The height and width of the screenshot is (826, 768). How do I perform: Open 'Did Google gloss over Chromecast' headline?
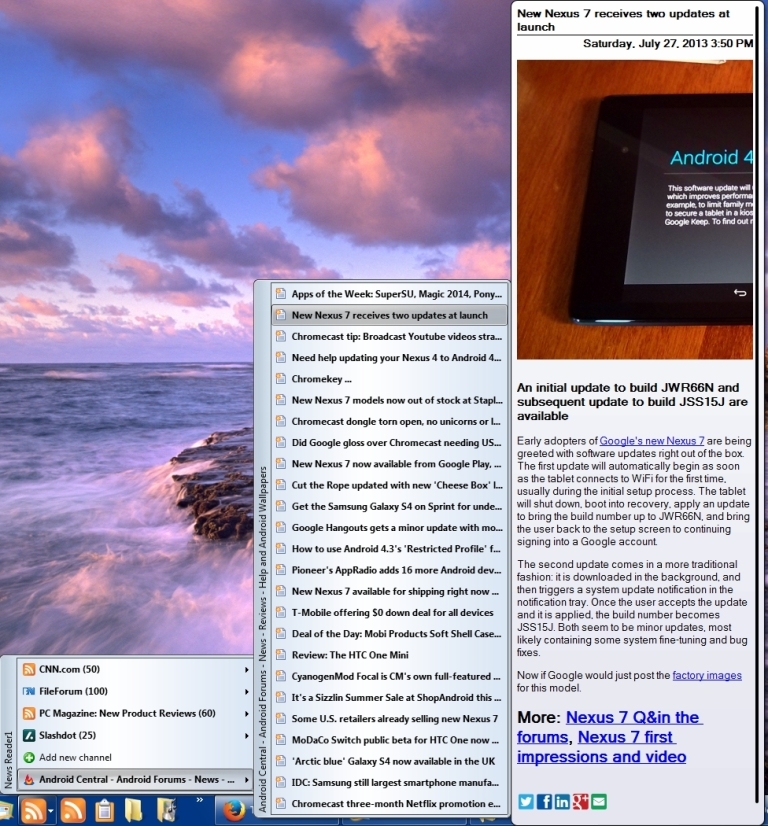click(389, 442)
